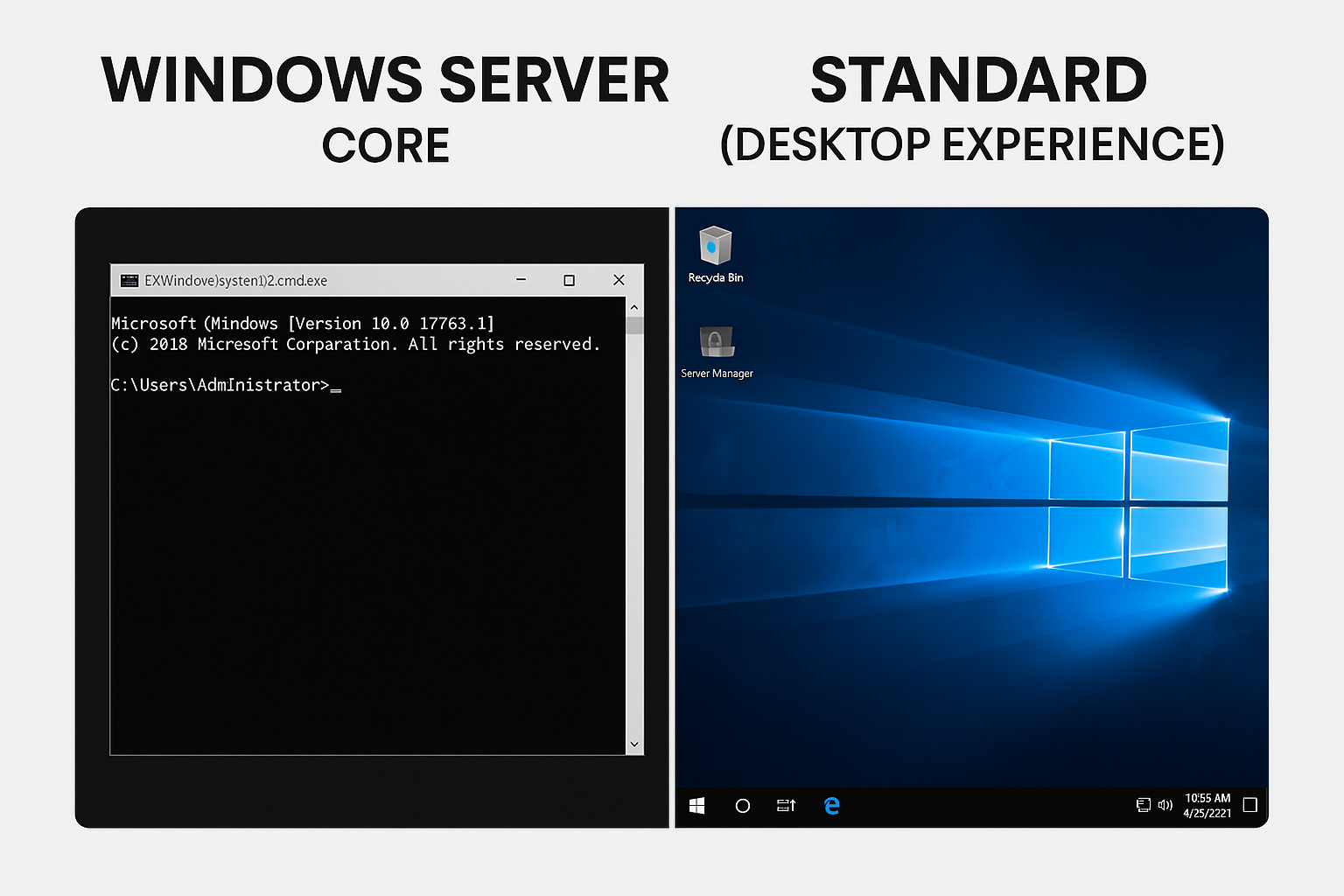Screen dimensions: 1344x896
Task: Toggle the desktop with Show Desktop button
Action: [x=1265, y=805]
